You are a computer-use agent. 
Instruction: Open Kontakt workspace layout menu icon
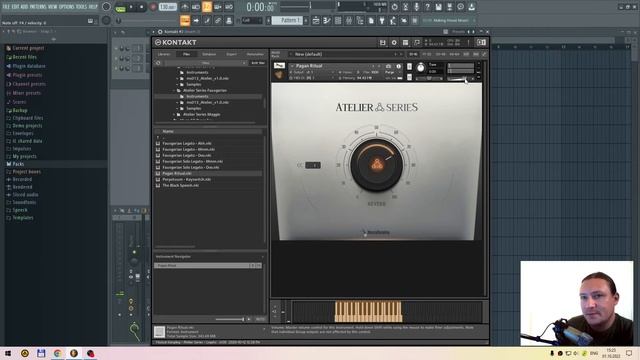pos(405,42)
